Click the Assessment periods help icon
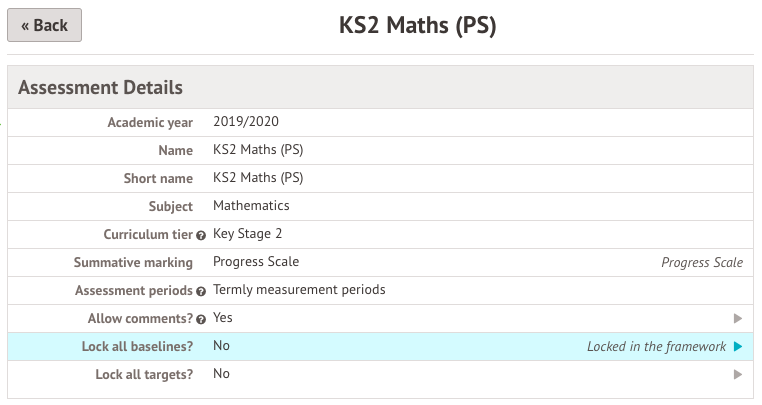Viewport: 762px width, 405px height. (201, 291)
